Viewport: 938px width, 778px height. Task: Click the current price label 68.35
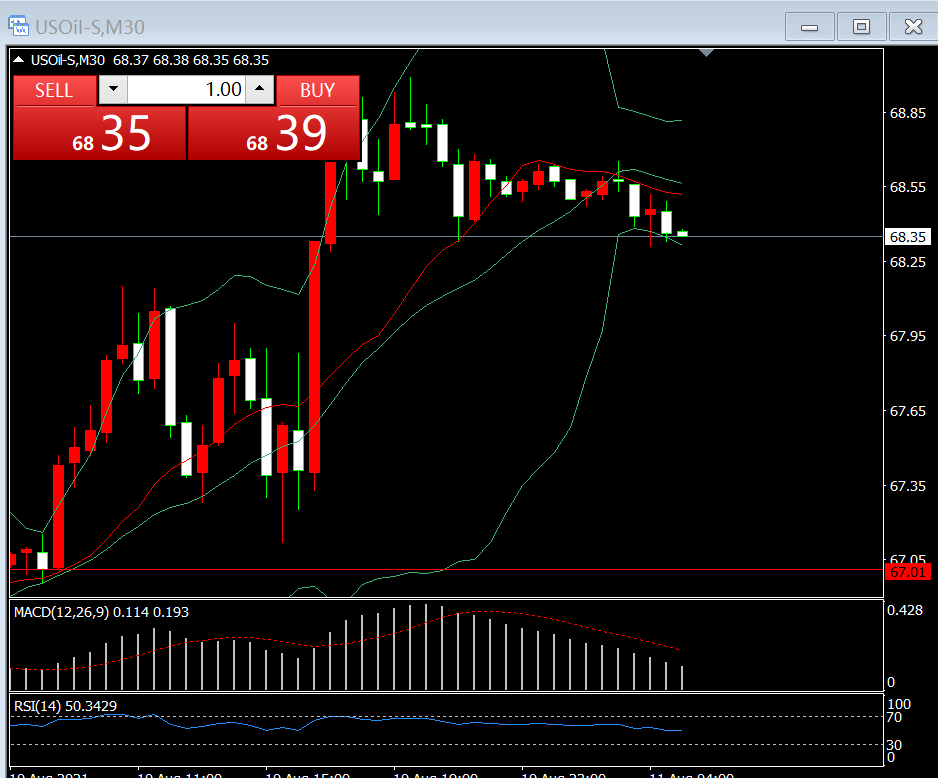pyautogui.click(x=908, y=237)
